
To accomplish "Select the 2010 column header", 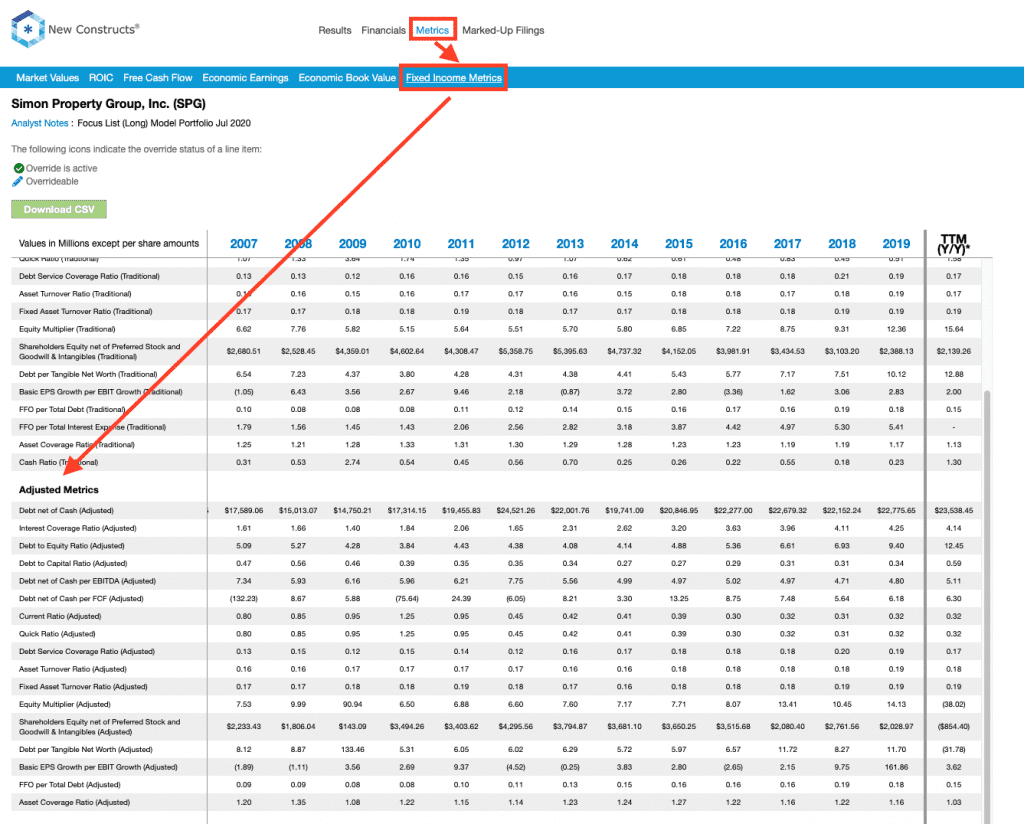I will pyautogui.click(x=407, y=244).
